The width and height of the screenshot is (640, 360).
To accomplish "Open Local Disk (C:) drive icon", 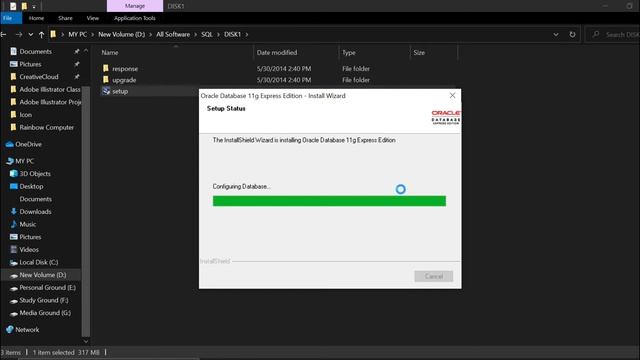I will click(x=13, y=262).
